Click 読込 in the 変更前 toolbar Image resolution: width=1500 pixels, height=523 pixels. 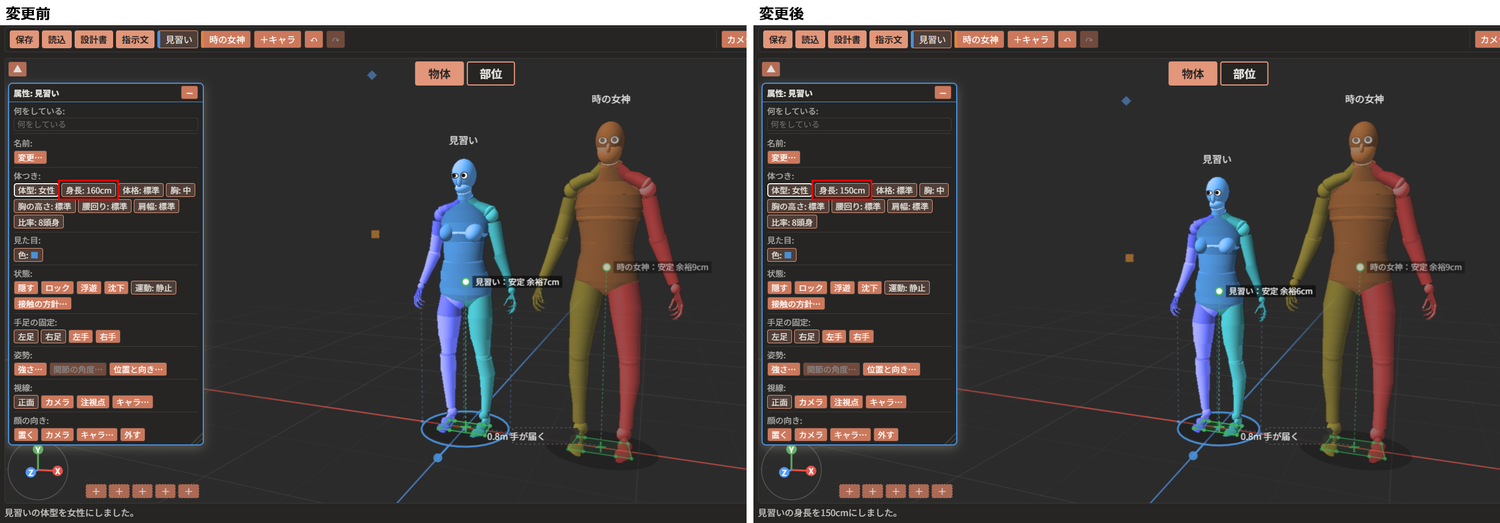(57, 40)
